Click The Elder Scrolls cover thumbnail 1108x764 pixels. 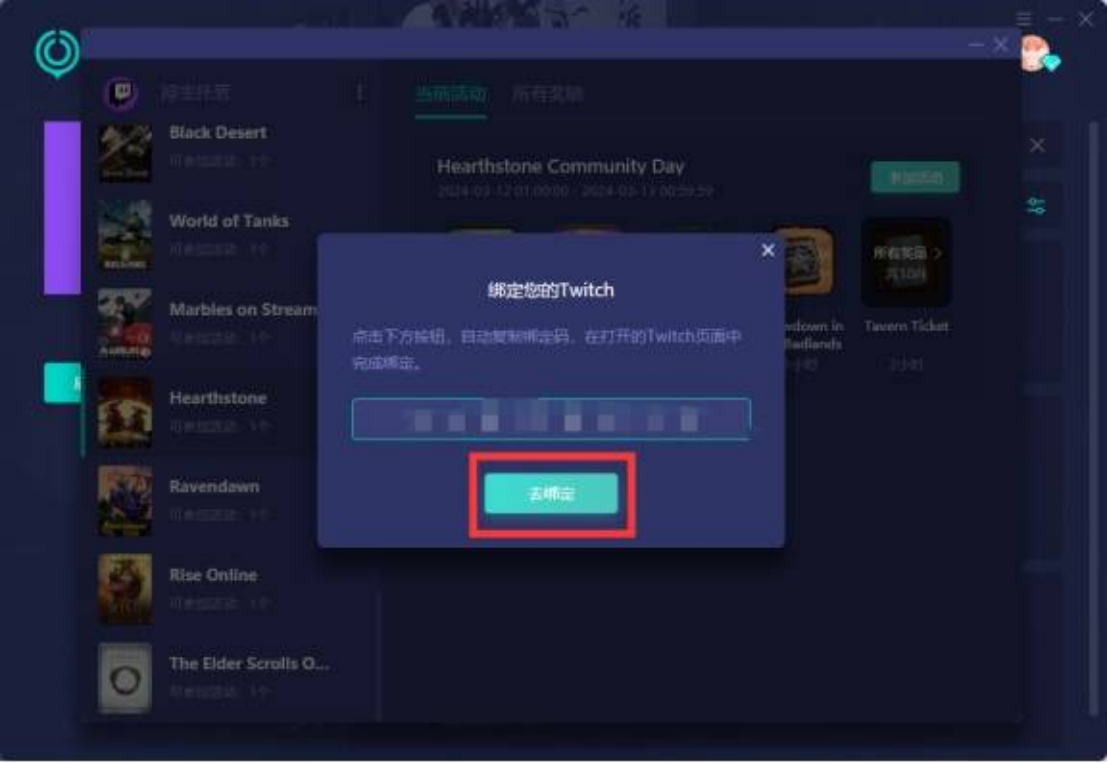click(x=125, y=678)
